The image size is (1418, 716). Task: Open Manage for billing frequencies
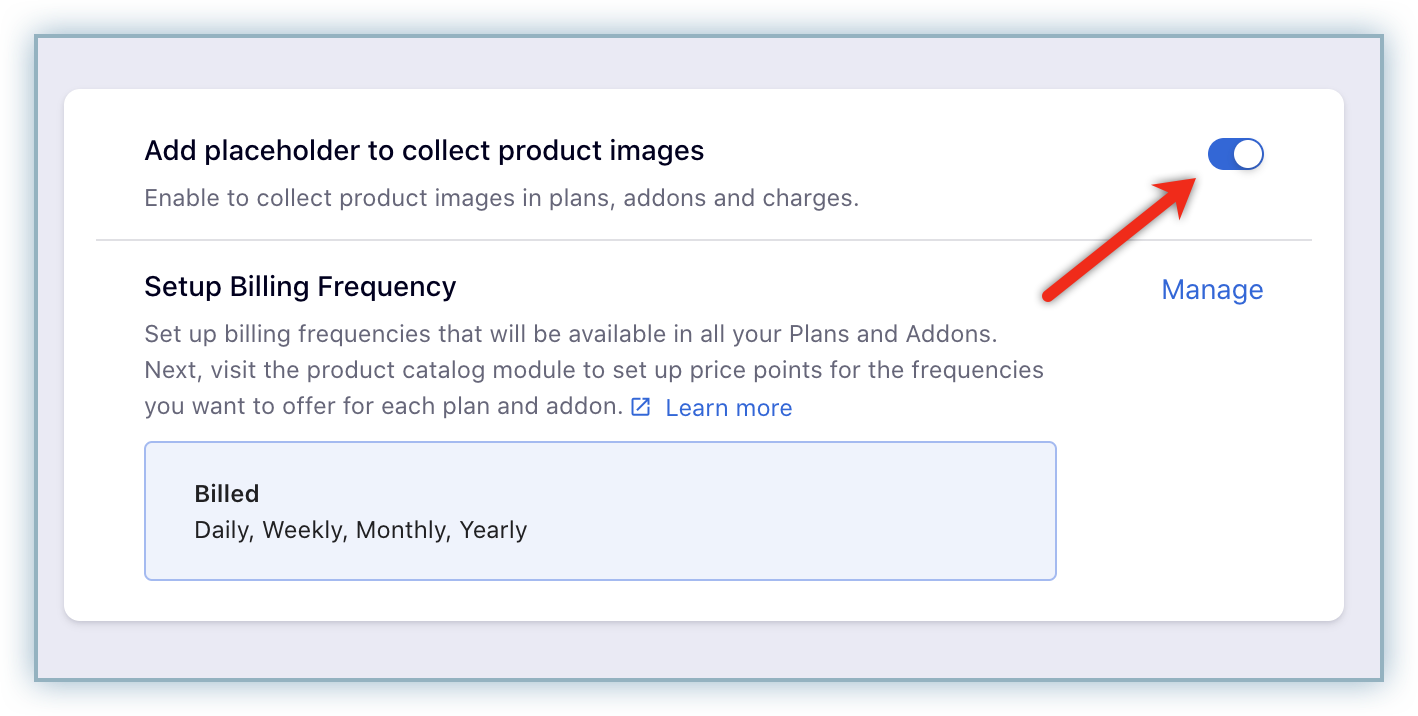pyautogui.click(x=1211, y=289)
